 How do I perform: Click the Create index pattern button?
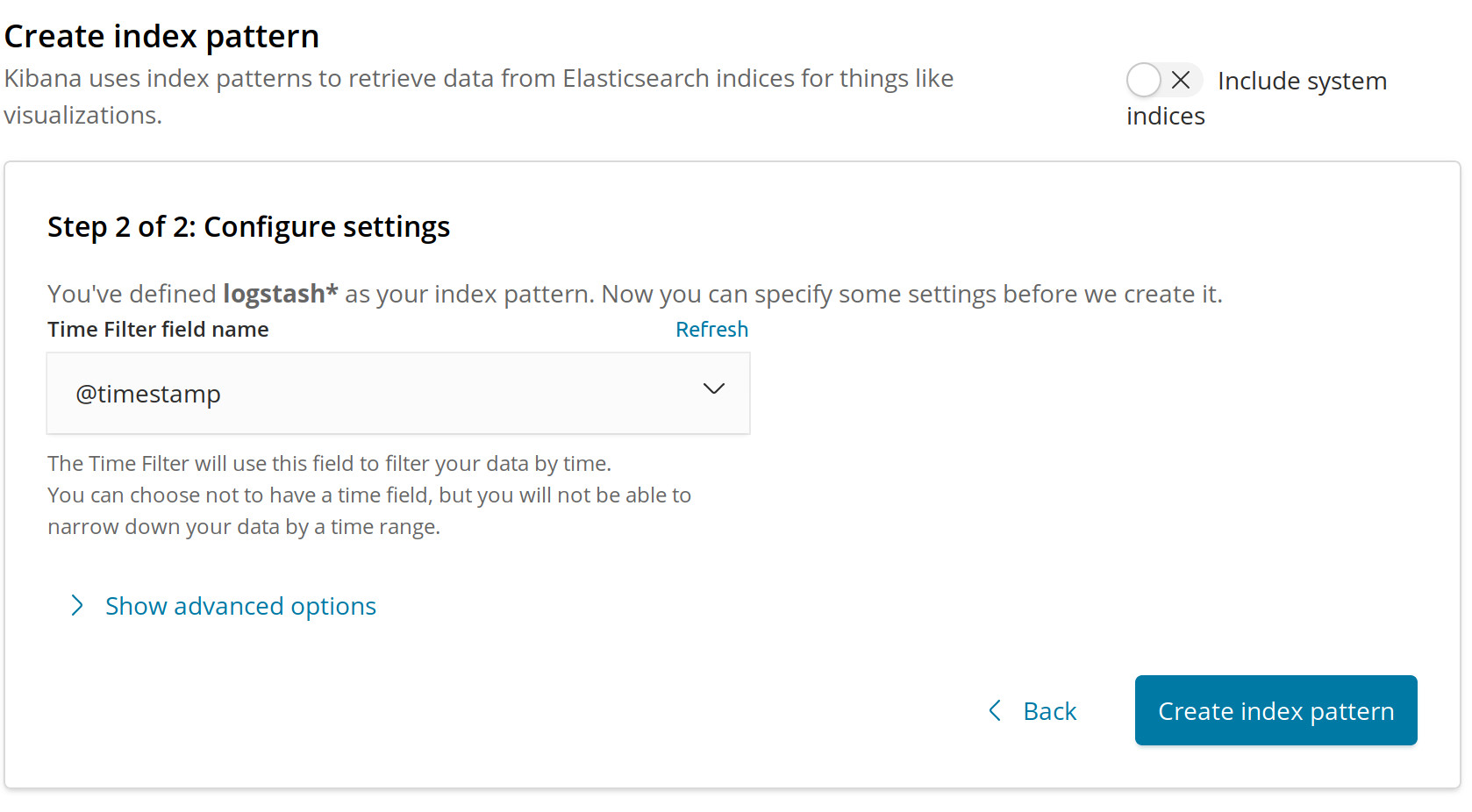coord(1275,710)
